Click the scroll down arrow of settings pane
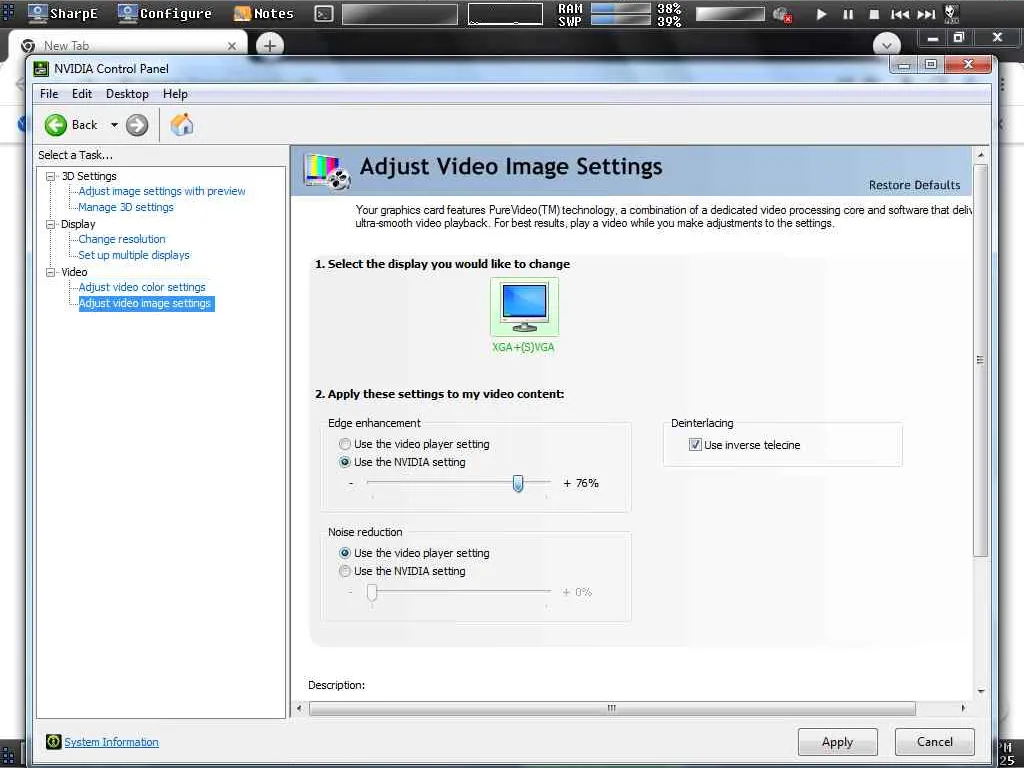The image size is (1024, 768). click(980, 691)
